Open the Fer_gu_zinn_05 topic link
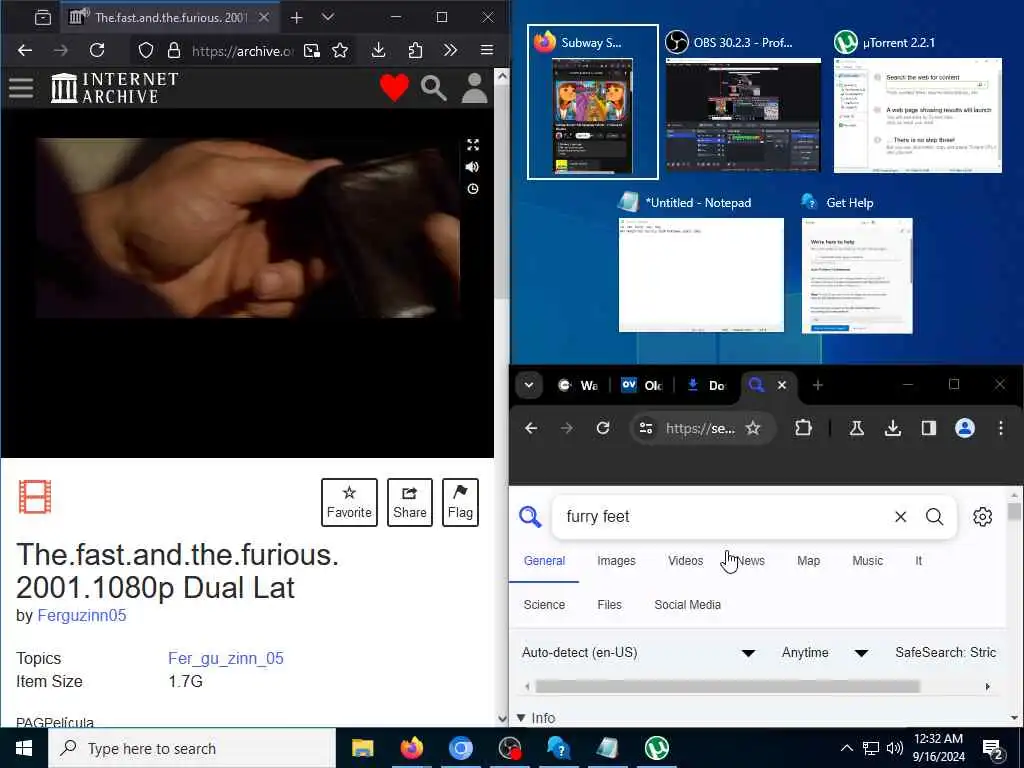The image size is (1024, 768). [226, 658]
